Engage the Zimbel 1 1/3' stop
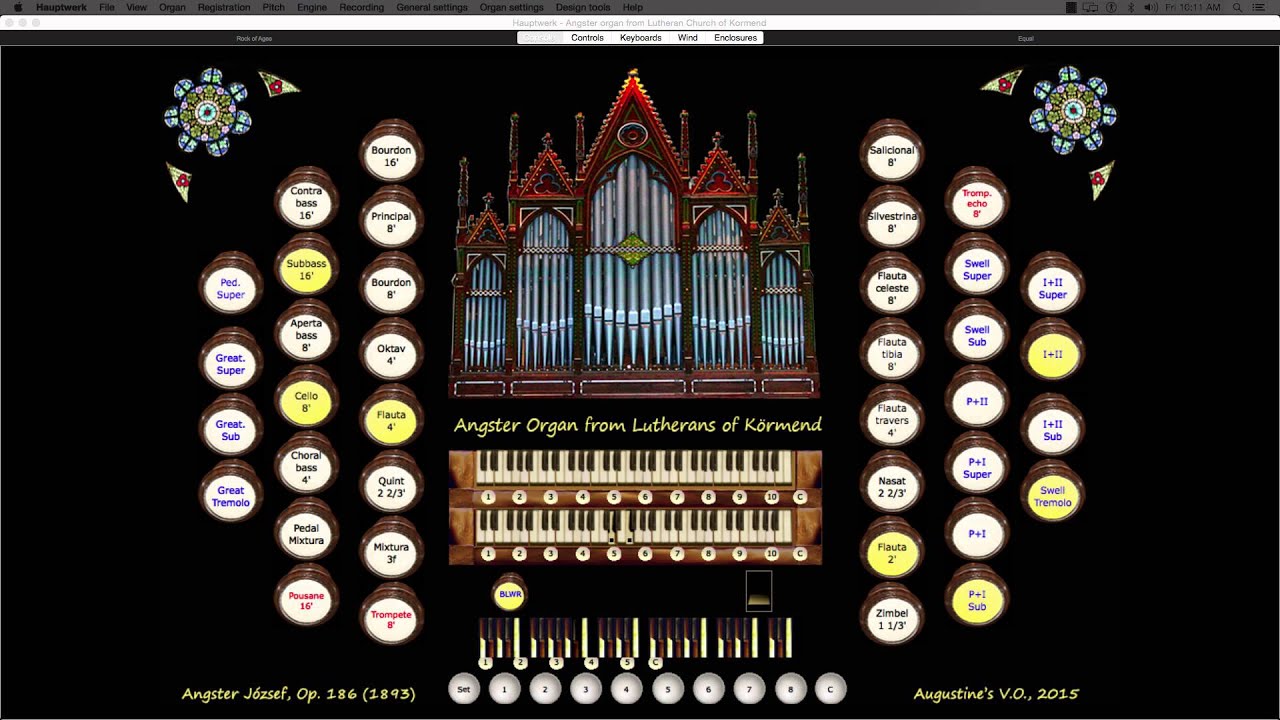Image resolution: width=1280 pixels, height=720 pixels. 891,618
